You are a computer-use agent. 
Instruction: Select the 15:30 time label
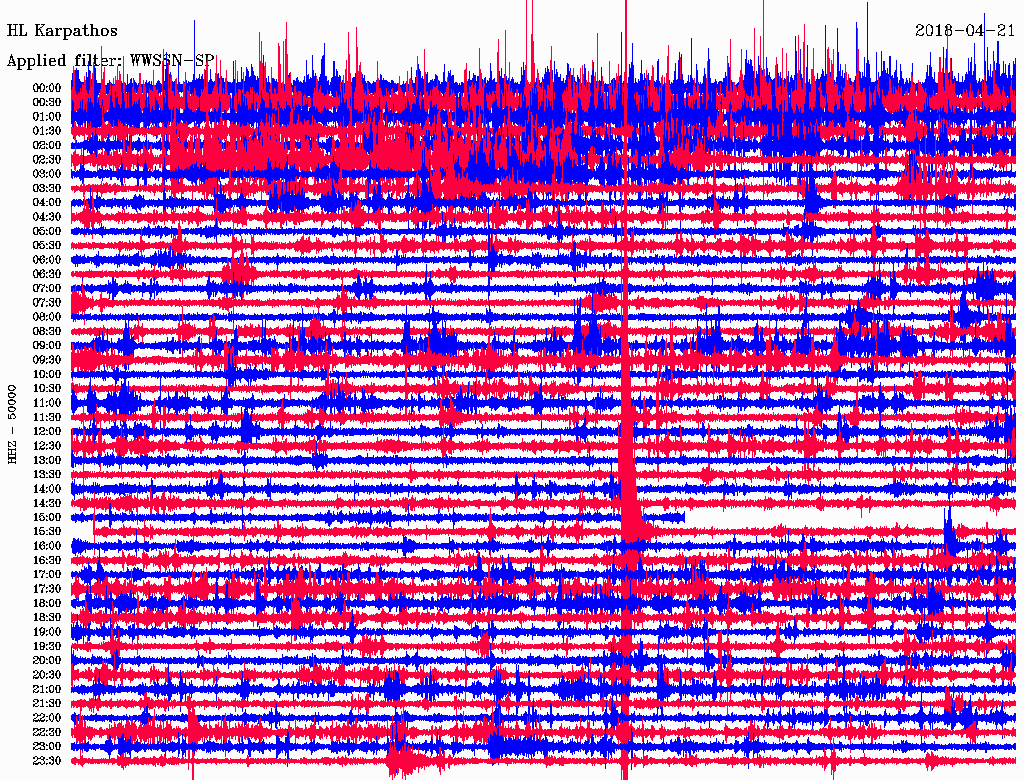click(x=46, y=532)
